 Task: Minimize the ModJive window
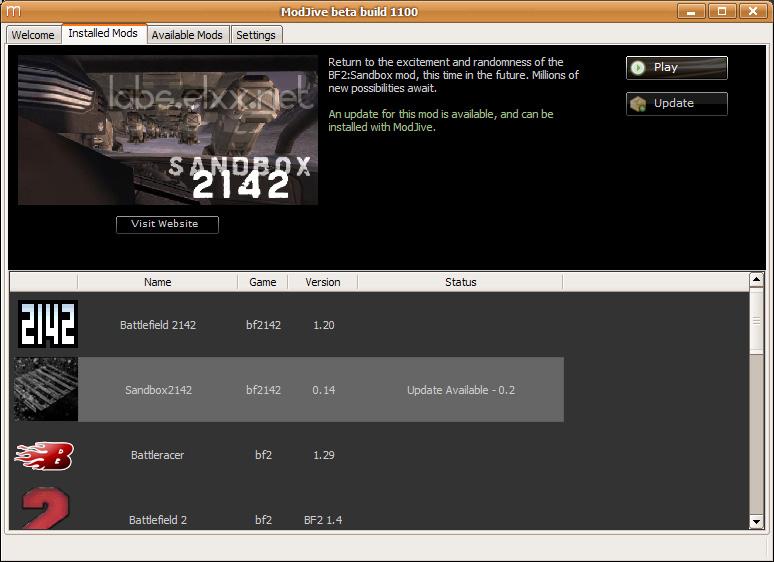click(691, 11)
